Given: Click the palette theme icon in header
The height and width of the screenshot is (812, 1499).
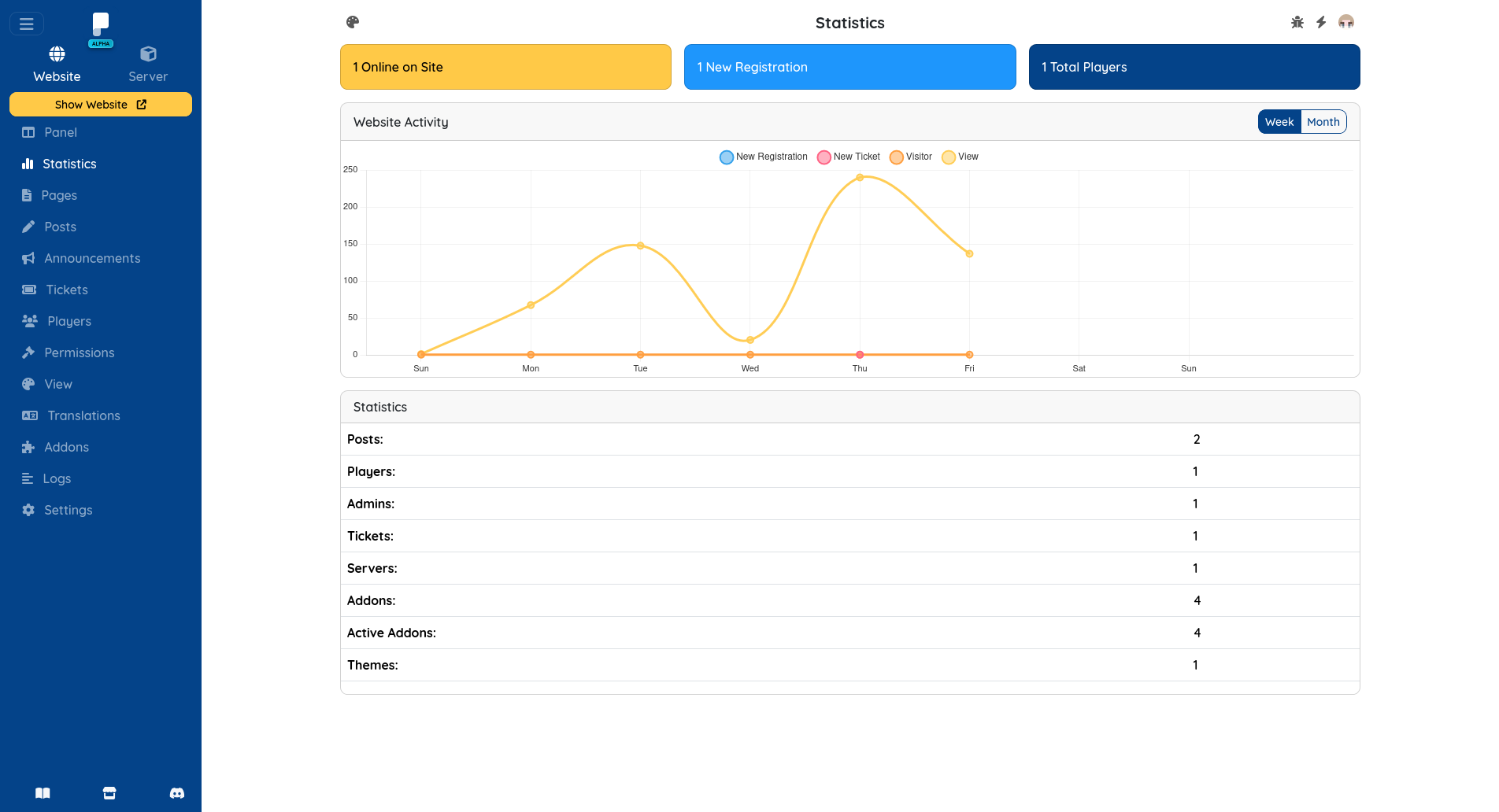Looking at the screenshot, I should tap(352, 23).
